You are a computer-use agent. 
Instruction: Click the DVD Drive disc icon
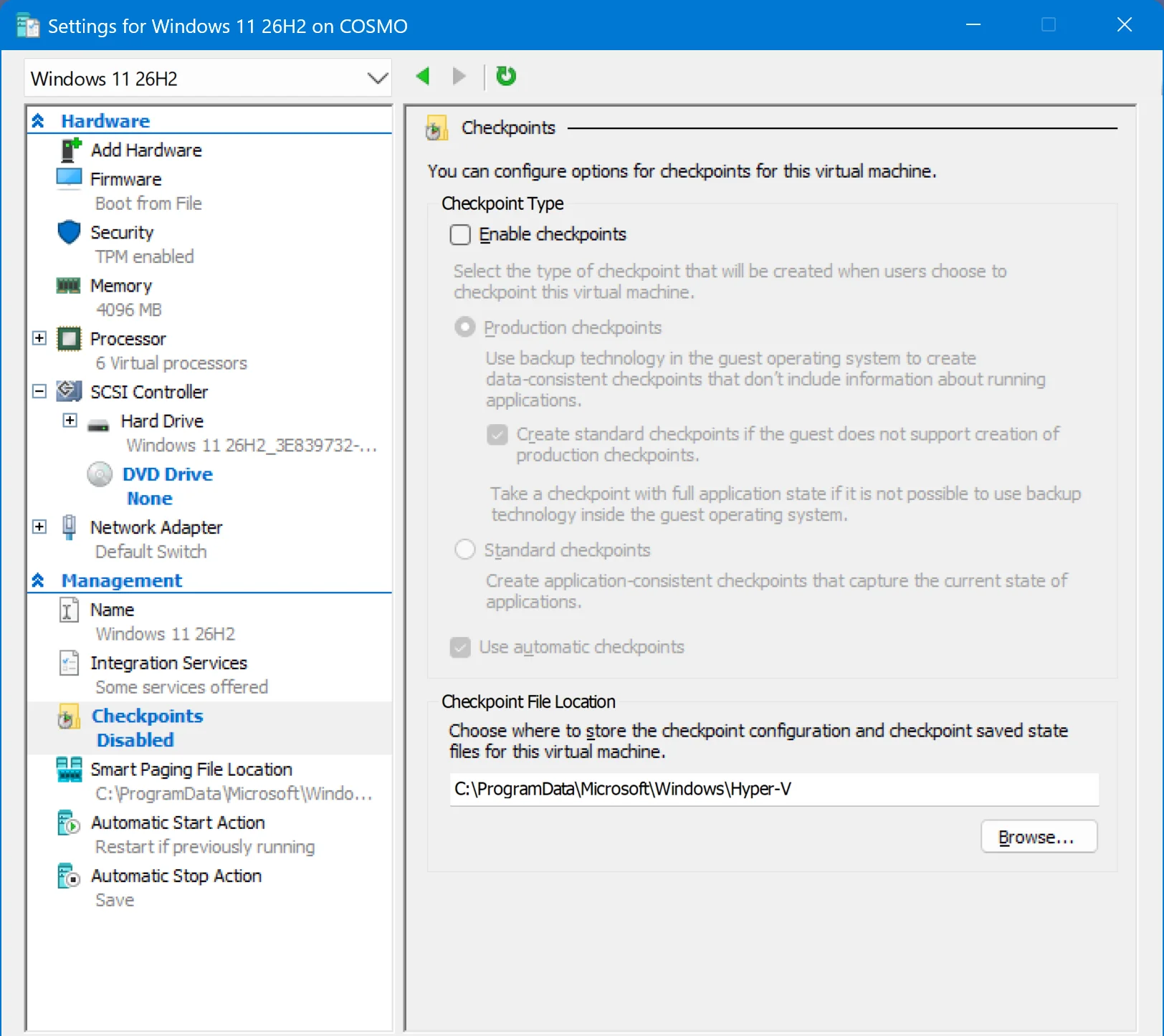click(100, 474)
